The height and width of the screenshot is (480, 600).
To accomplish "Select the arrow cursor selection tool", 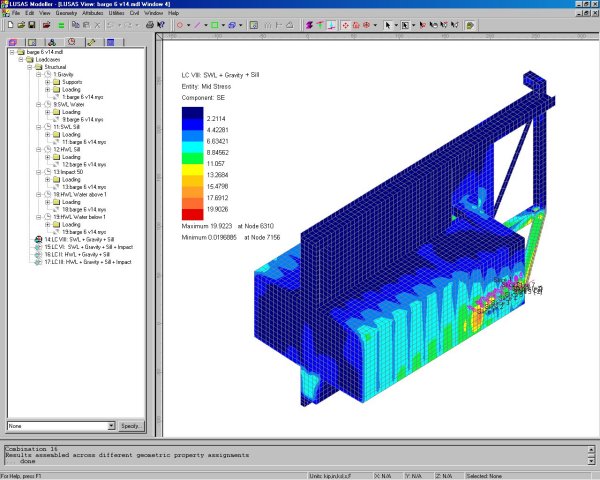I will [386, 24].
